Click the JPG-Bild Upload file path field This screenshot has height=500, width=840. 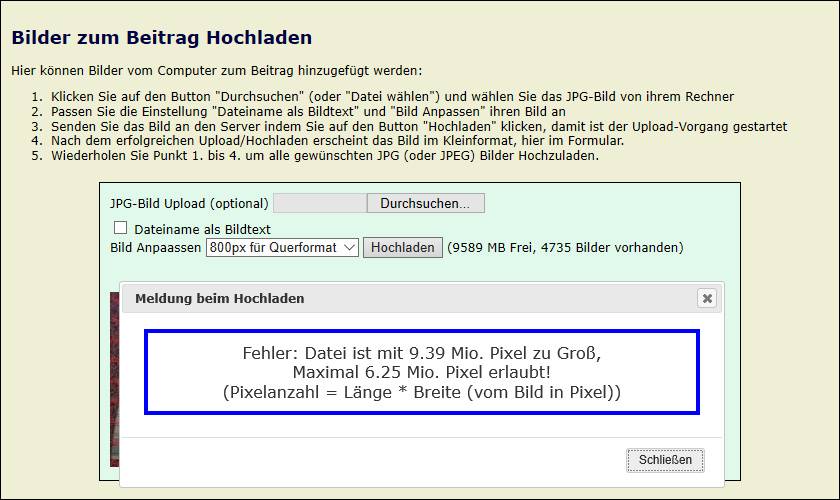[x=320, y=203]
